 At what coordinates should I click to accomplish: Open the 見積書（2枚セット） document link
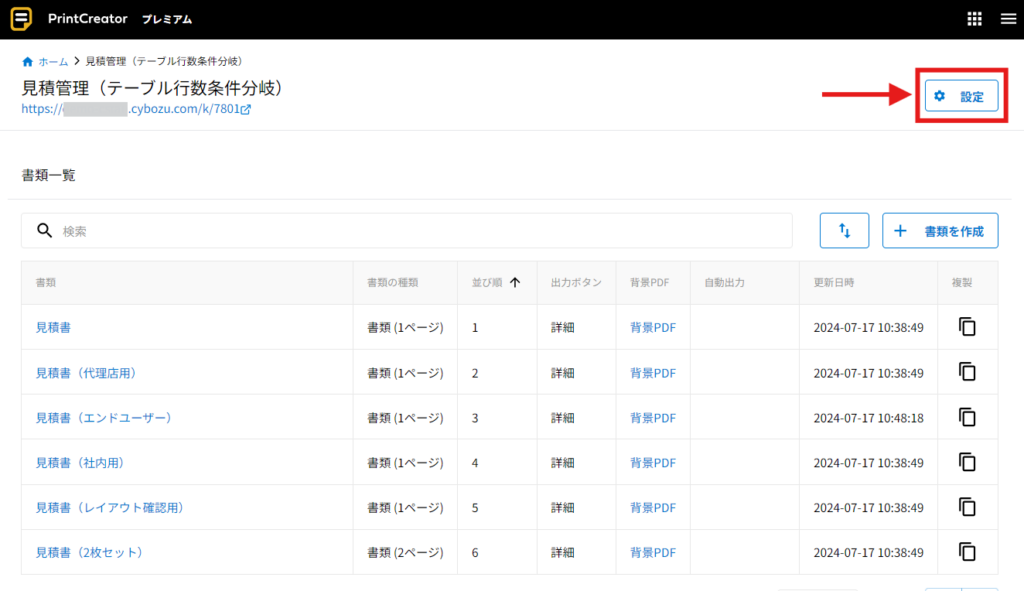90,552
